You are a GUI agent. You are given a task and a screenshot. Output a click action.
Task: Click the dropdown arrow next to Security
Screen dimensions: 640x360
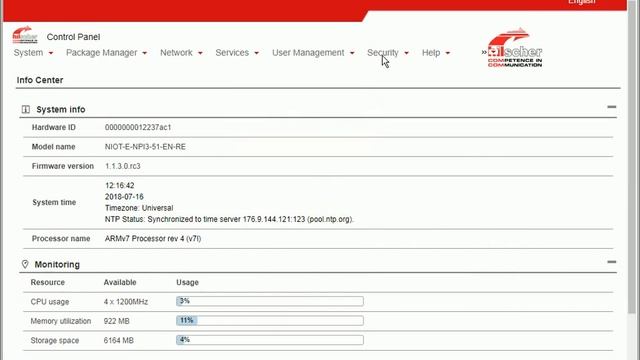tap(407, 53)
